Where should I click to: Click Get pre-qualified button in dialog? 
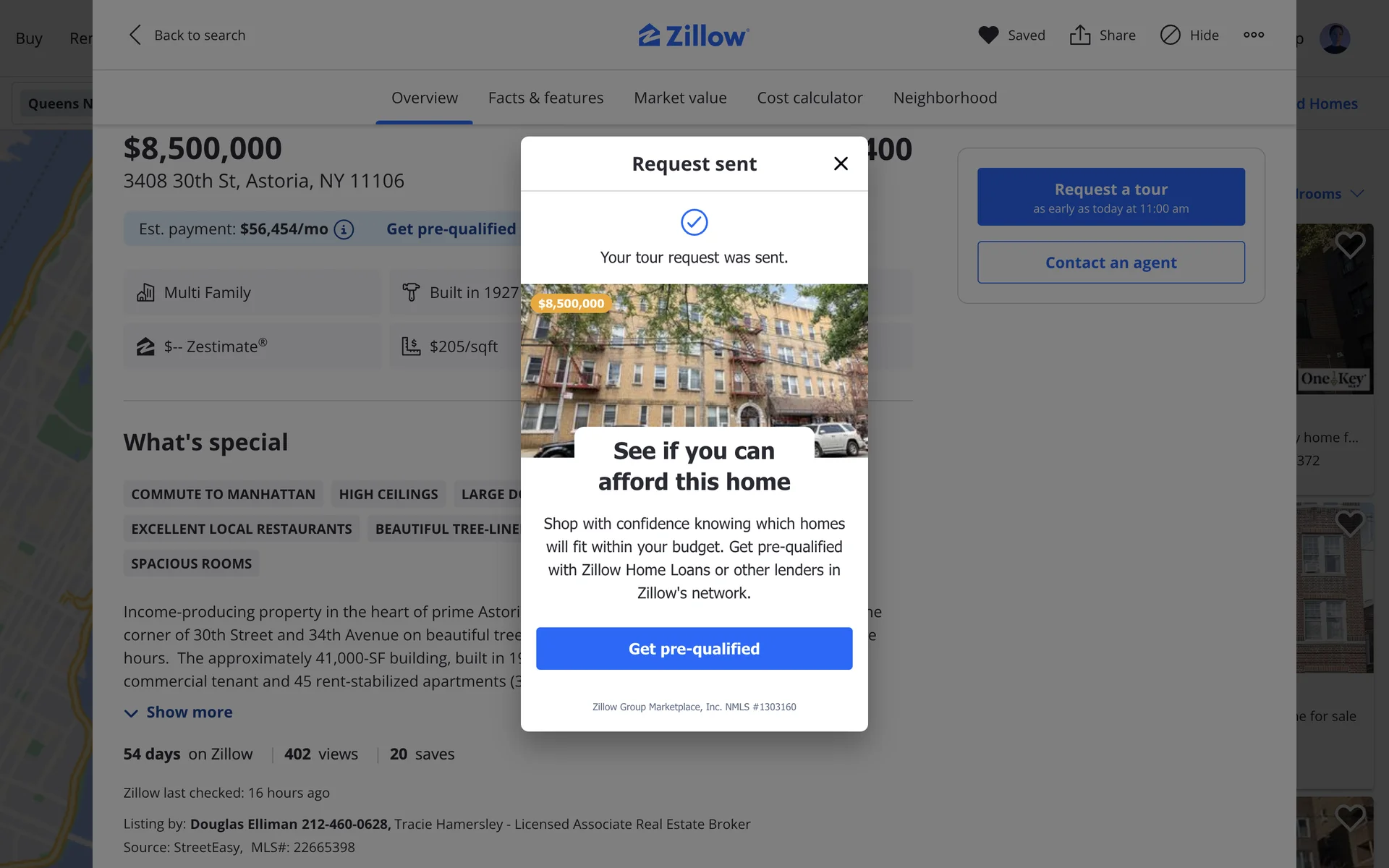pyautogui.click(x=694, y=649)
